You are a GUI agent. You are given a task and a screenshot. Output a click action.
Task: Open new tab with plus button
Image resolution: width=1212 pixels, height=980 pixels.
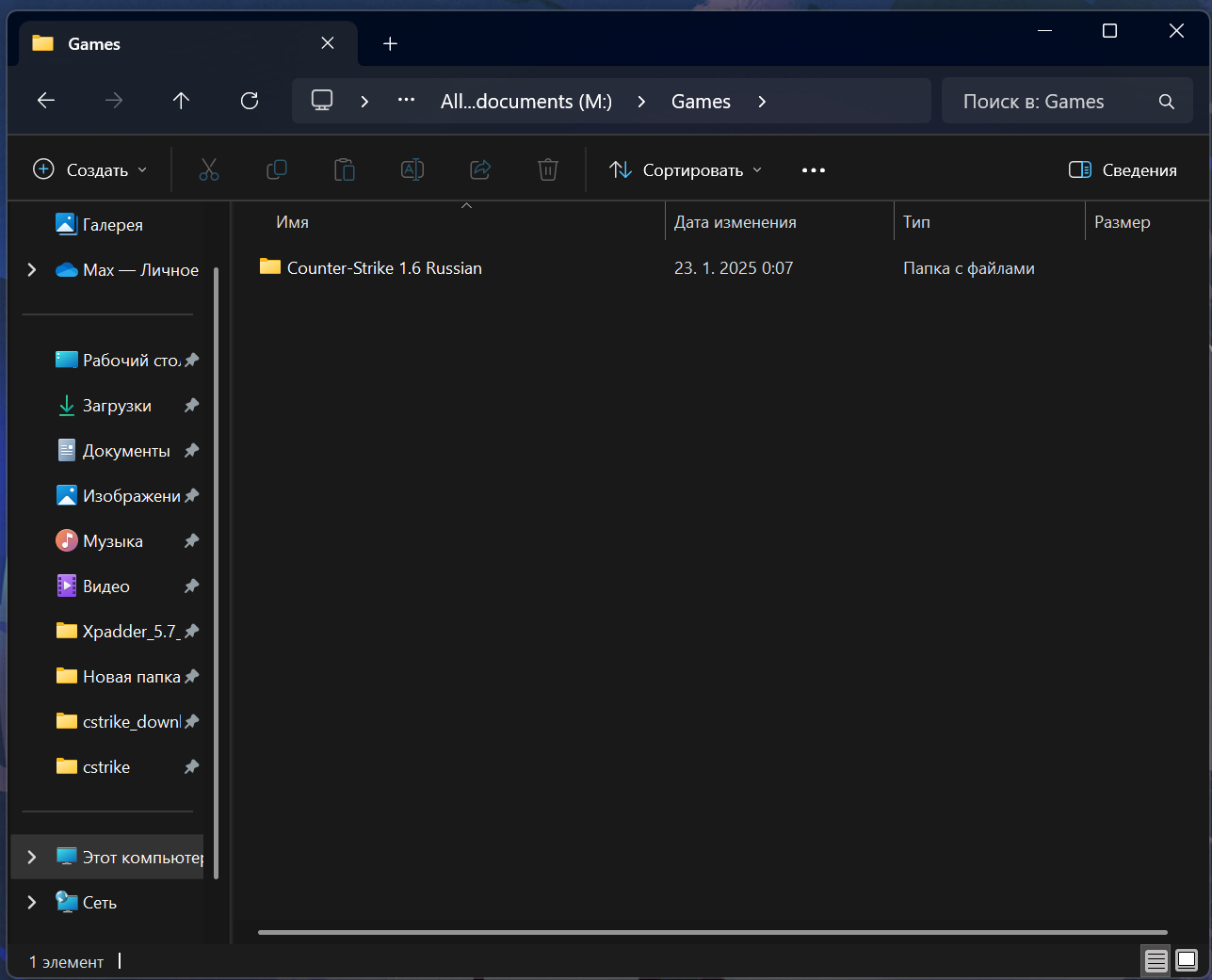[390, 44]
